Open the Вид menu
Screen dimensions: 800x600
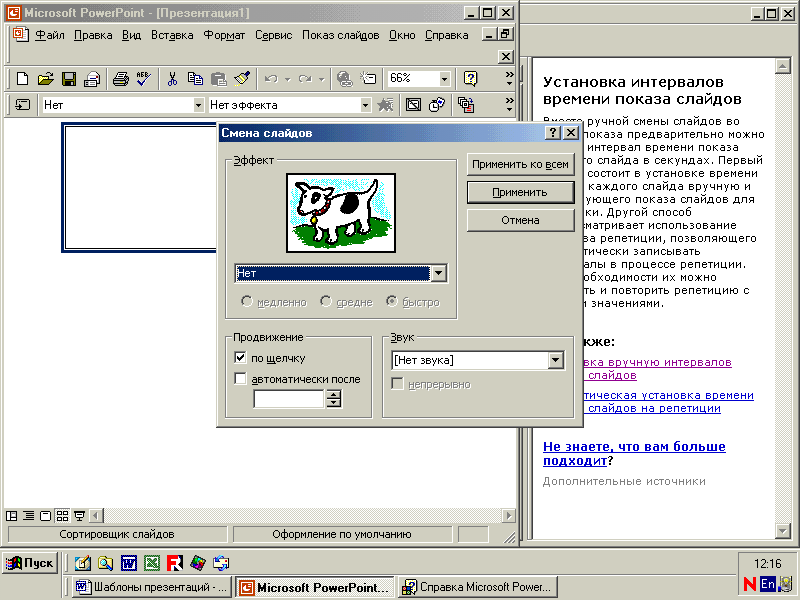[x=131, y=35]
